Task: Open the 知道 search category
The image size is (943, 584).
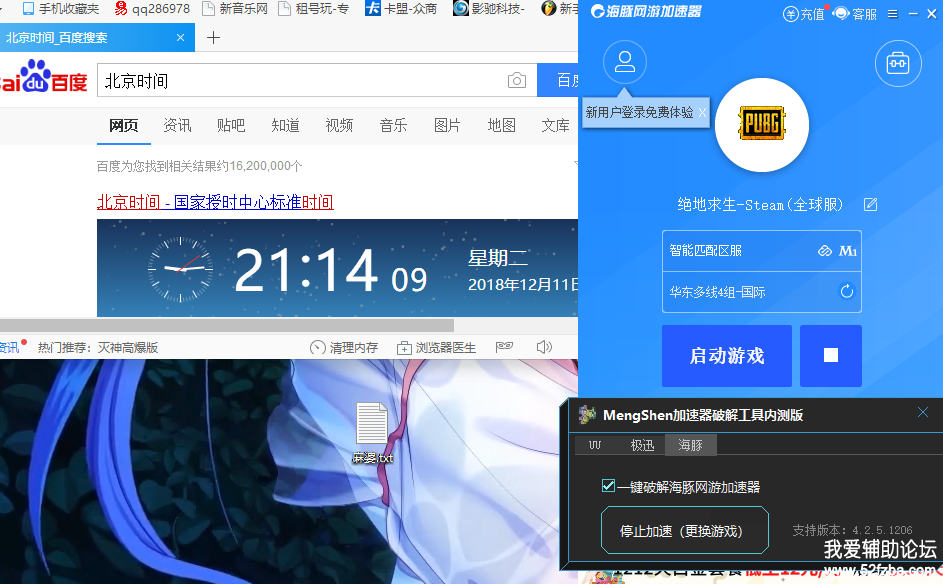Action: tap(285, 125)
